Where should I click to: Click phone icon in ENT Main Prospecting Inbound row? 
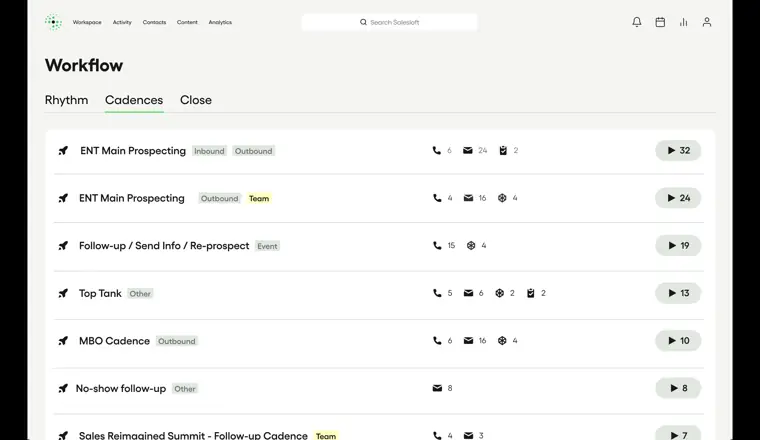pos(437,151)
